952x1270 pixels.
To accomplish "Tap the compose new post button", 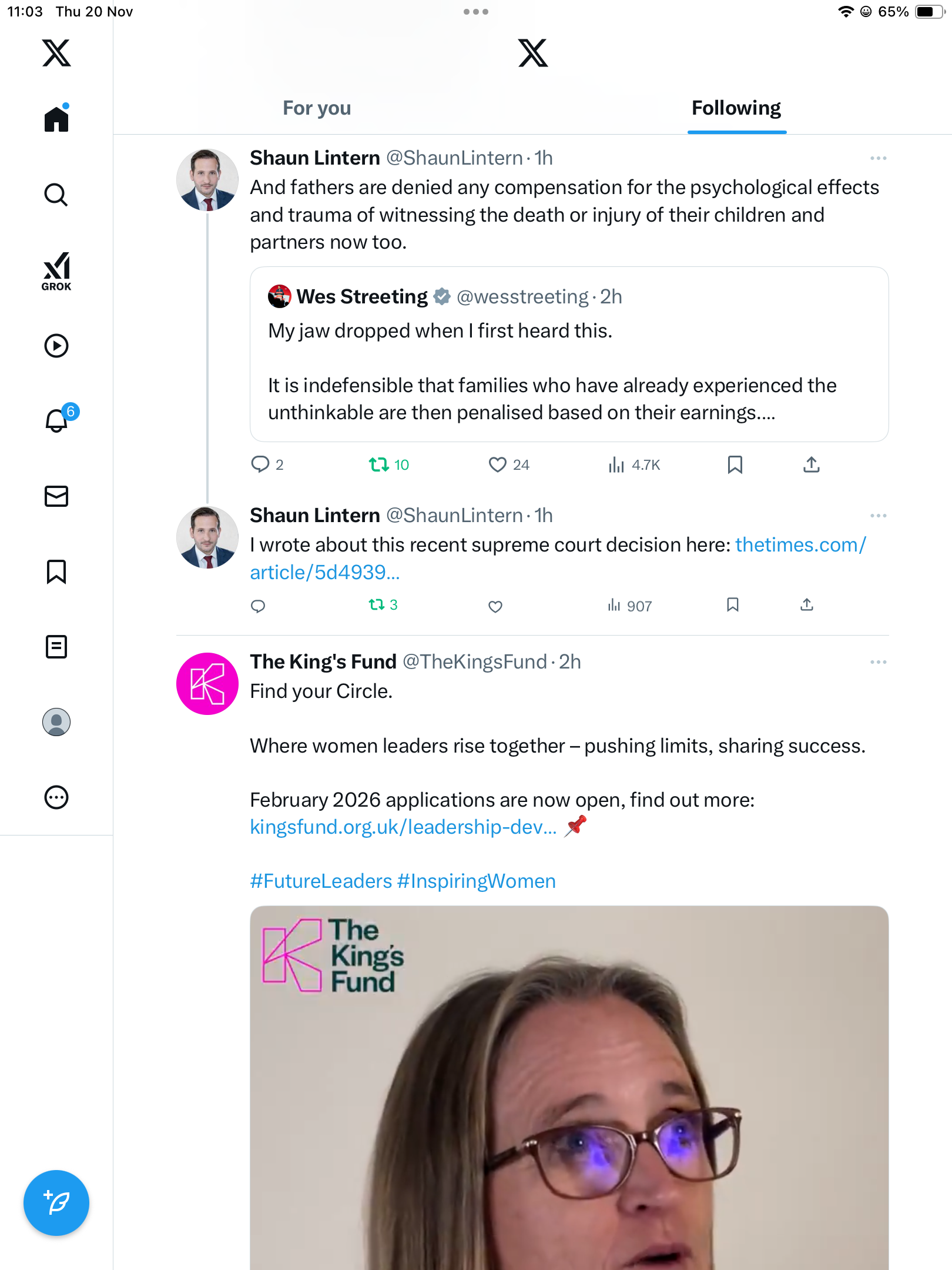I will click(56, 1202).
